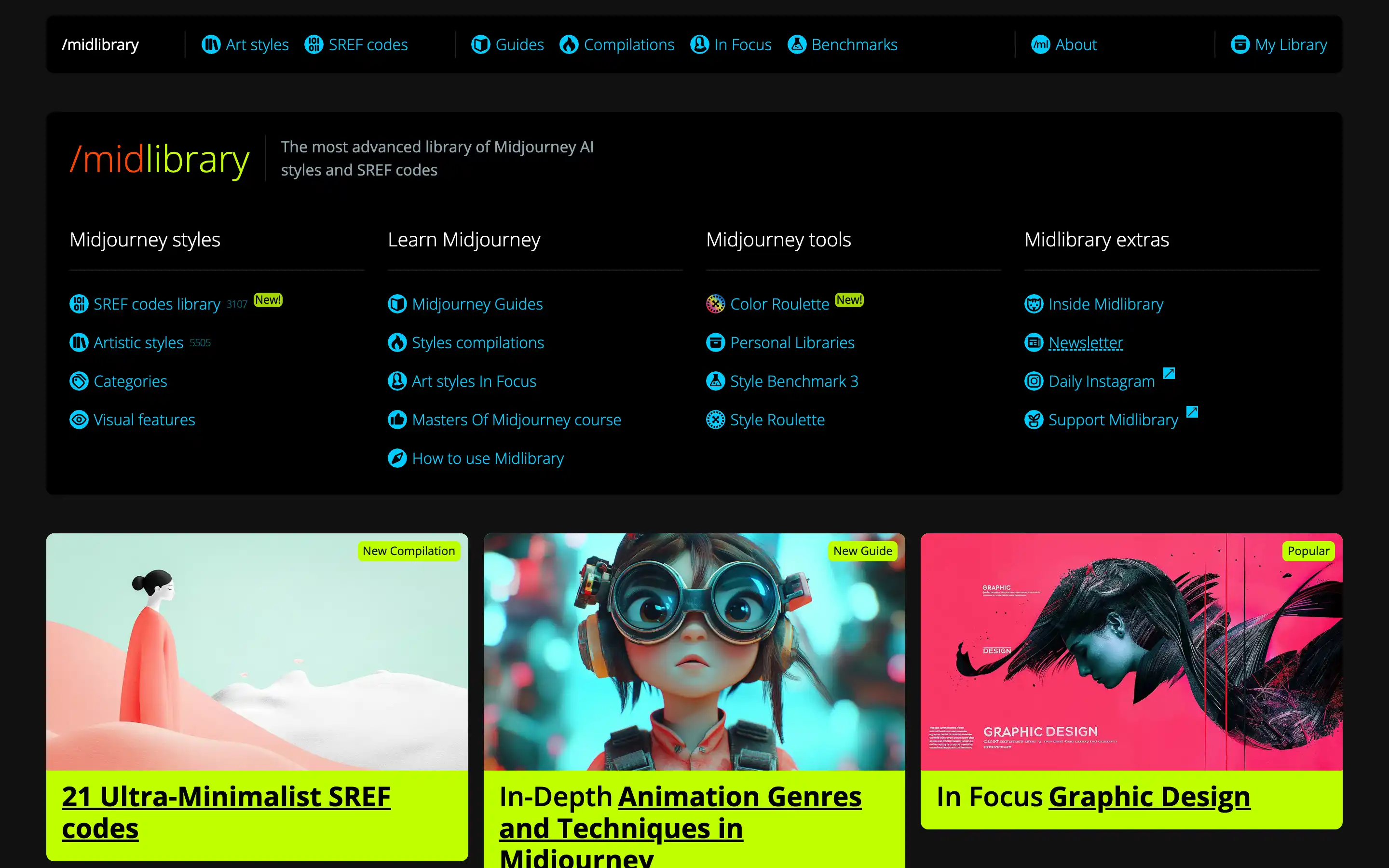
Task: Click the My Library box icon in navbar
Action: [1240, 44]
